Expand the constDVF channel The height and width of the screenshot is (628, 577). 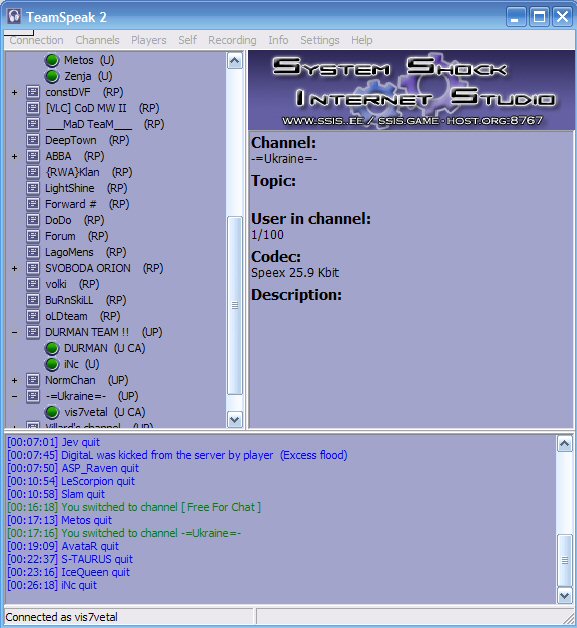coord(14,93)
